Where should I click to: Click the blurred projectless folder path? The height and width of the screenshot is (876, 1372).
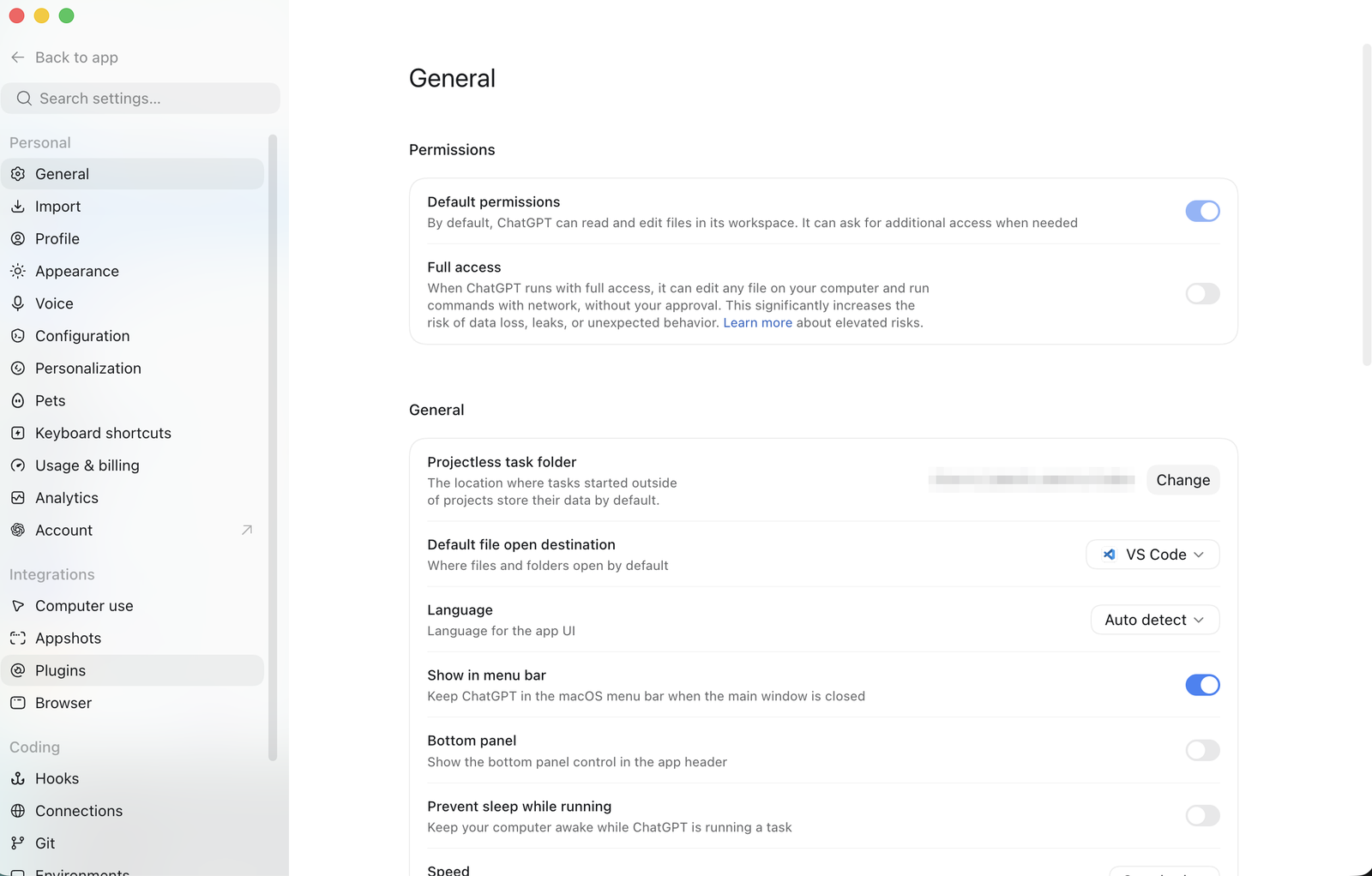[1032, 480]
